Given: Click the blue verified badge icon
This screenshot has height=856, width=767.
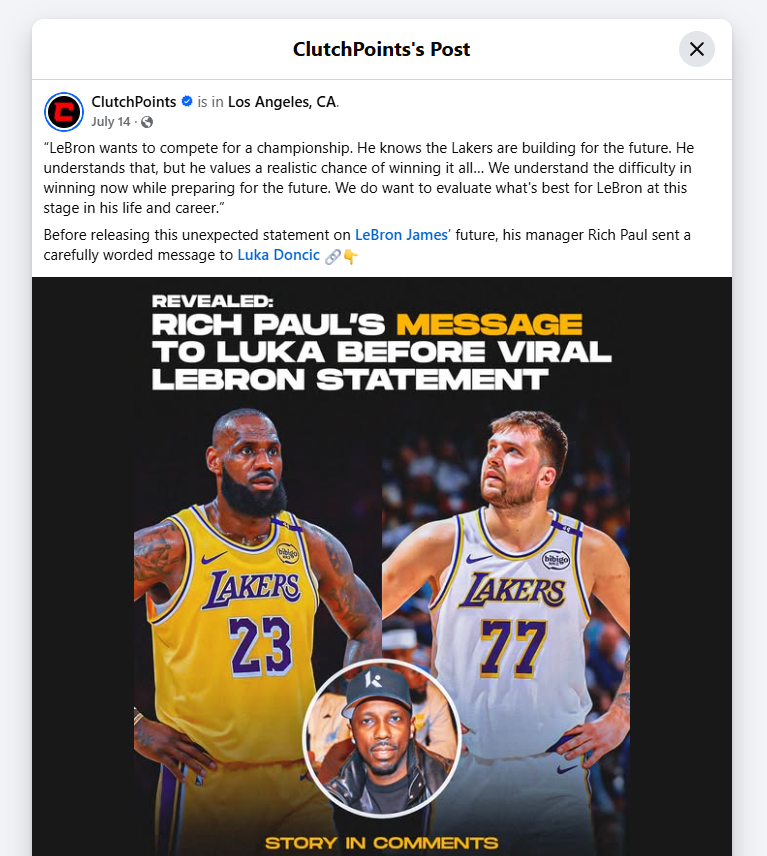Looking at the screenshot, I should coord(187,102).
